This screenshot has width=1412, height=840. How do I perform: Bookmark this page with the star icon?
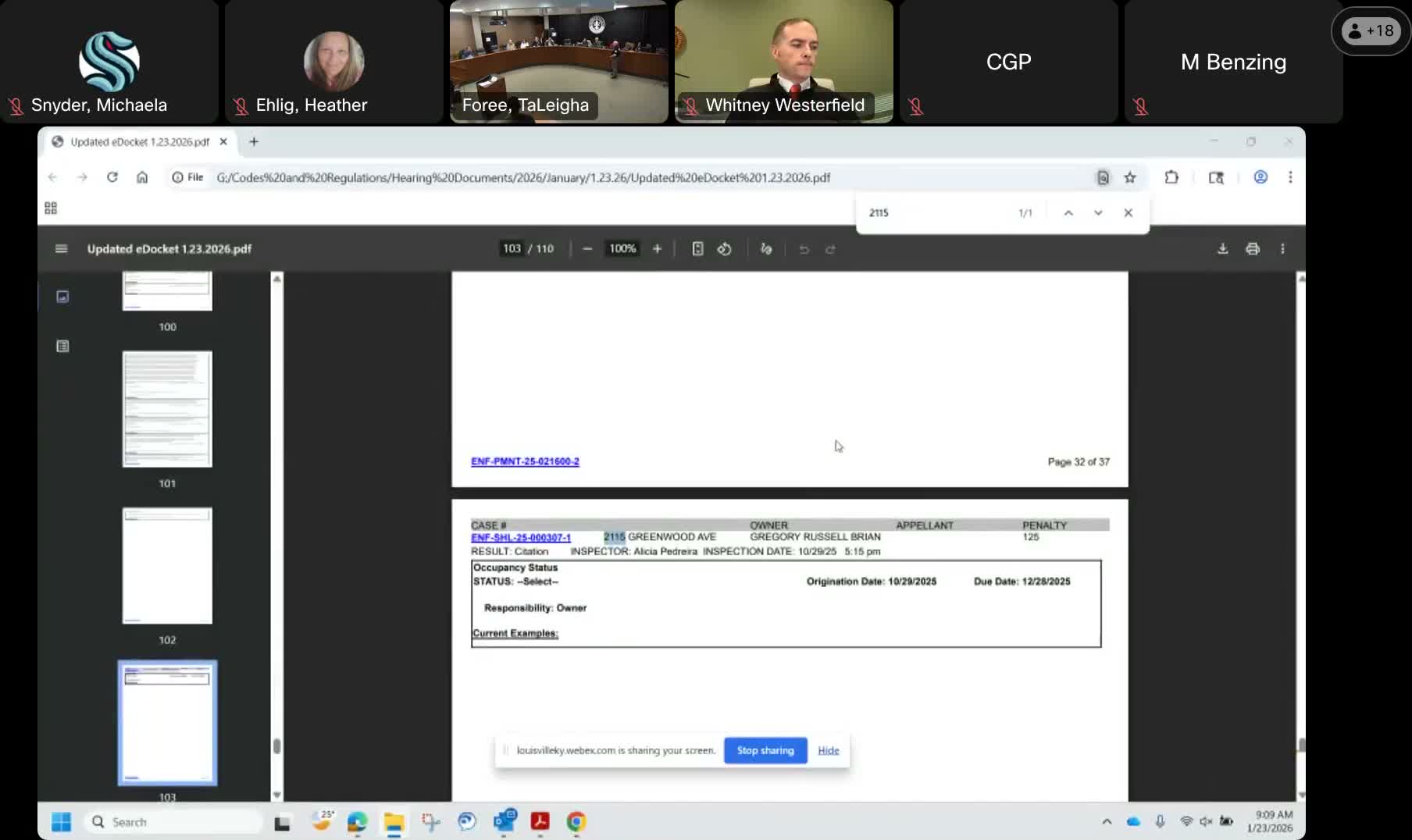[1130, 178]
